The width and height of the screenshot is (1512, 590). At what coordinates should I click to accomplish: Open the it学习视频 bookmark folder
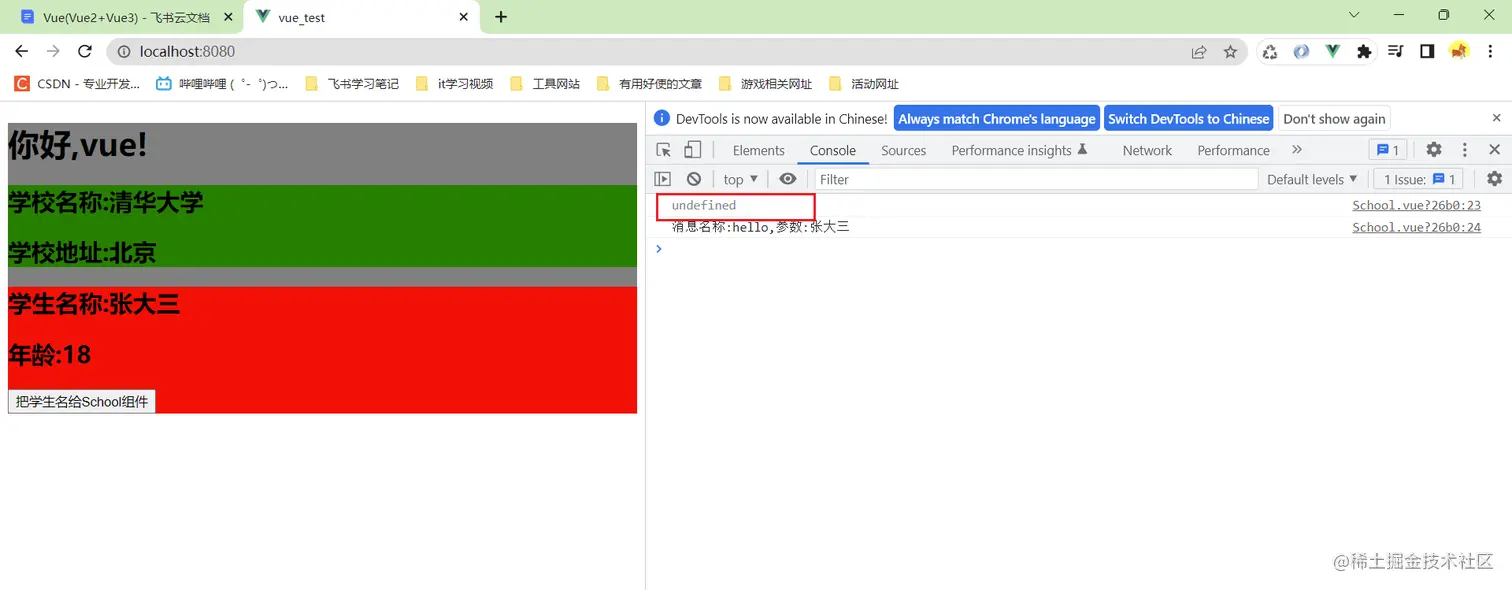(x=454, y=84)
